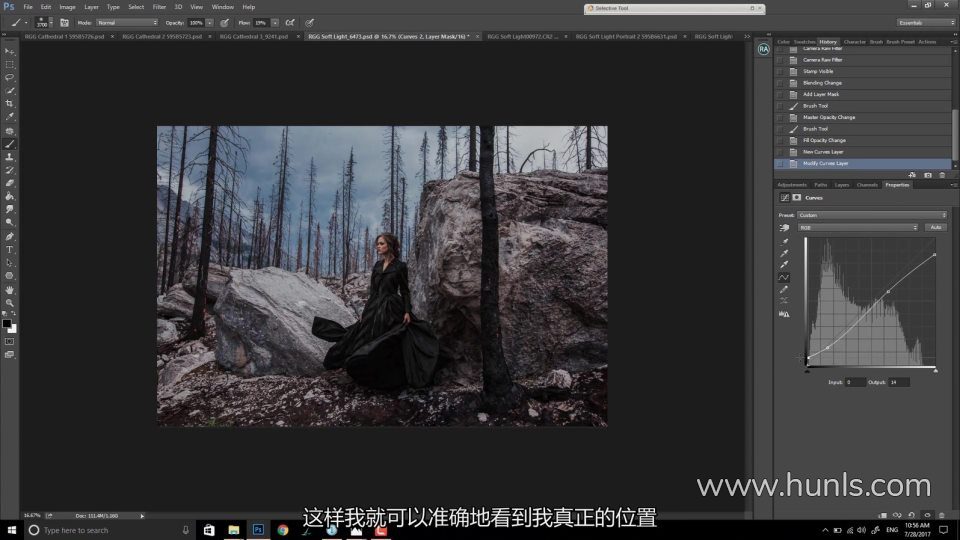Set history brush source at Modify Curves Layer

pos(780,163)
